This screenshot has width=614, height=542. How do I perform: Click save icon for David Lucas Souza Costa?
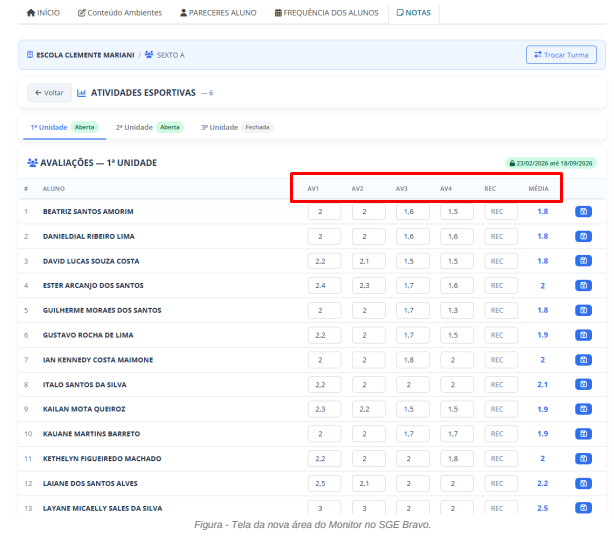click(x=583, y=261)
